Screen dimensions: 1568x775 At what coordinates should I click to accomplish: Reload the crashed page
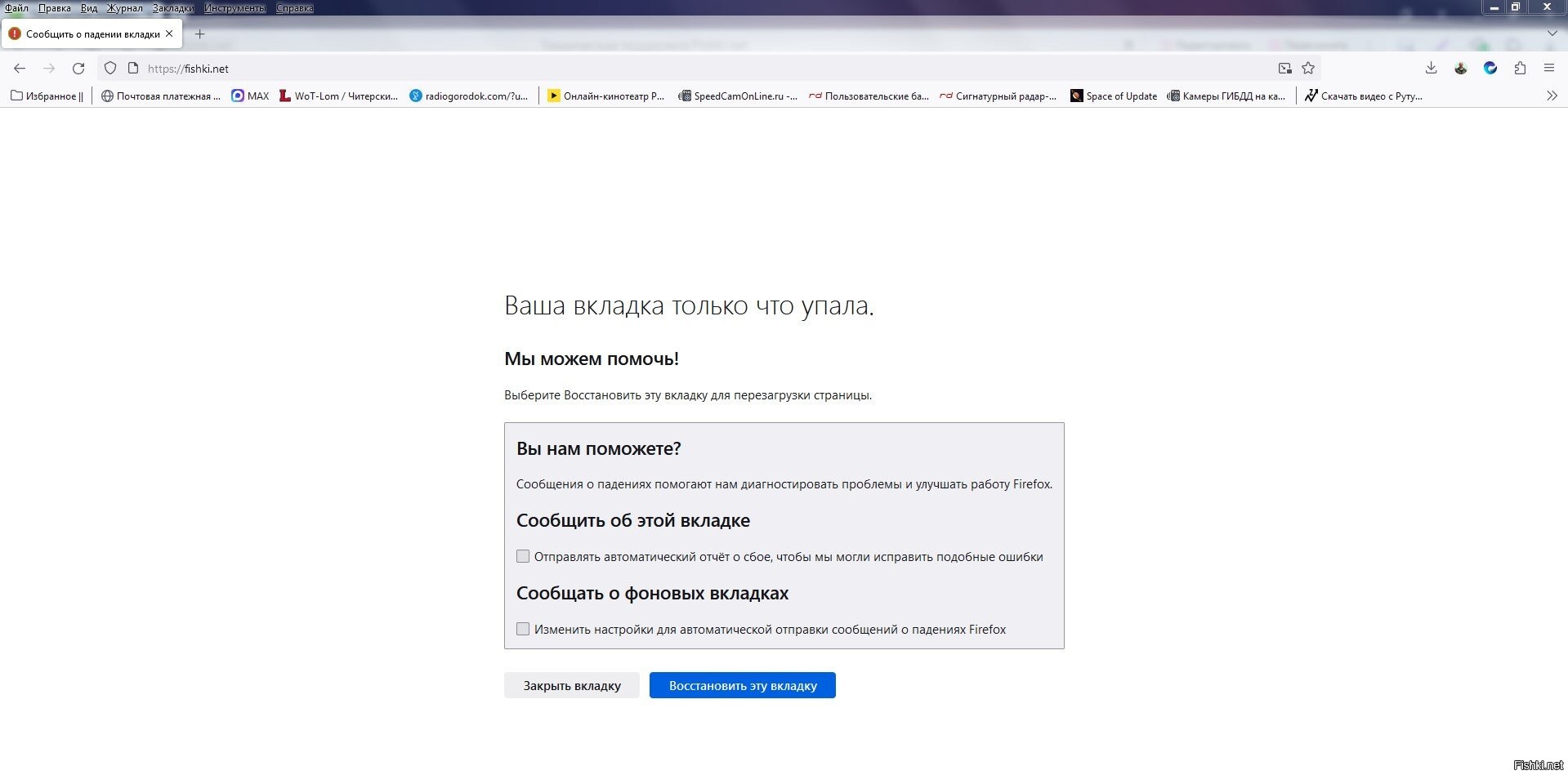pos(78,69)
